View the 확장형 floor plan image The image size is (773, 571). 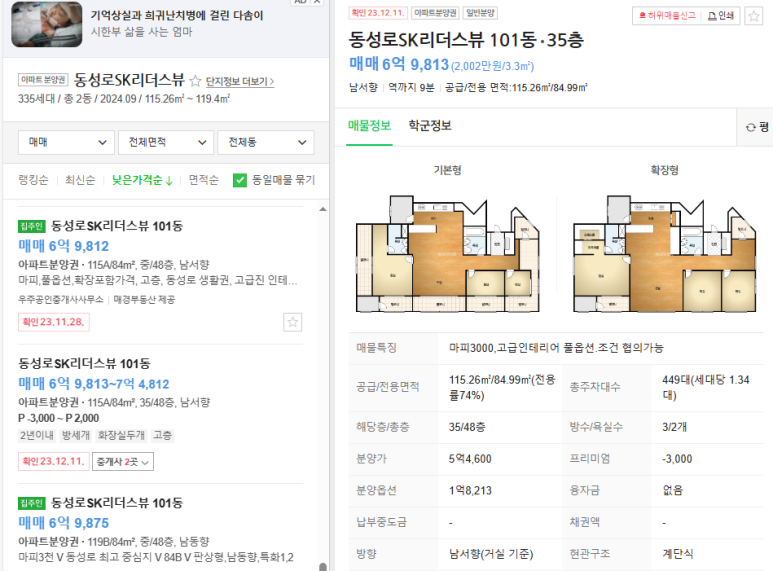pyautogui.click(x=664, y=253)
